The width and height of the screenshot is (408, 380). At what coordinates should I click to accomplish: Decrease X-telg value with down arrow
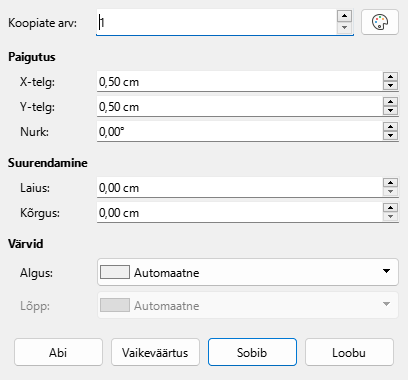390,86
